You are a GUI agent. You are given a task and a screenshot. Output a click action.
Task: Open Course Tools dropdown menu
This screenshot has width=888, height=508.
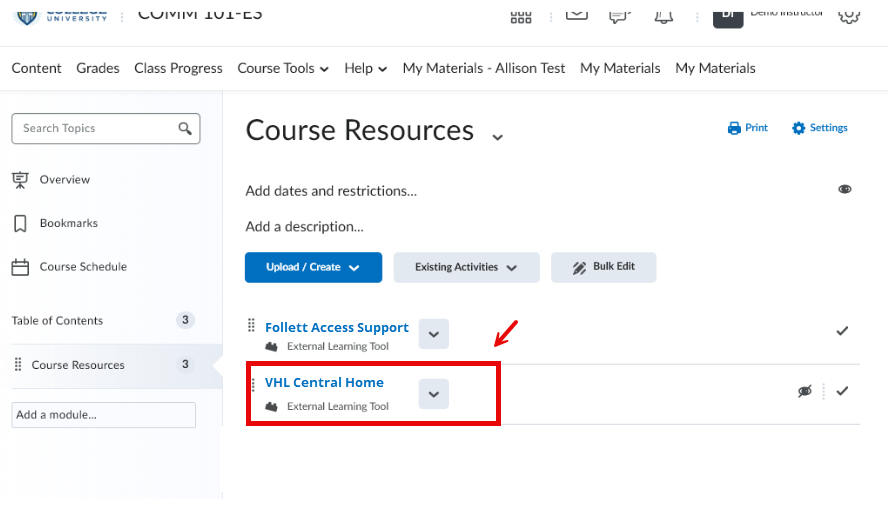[283, 69]
